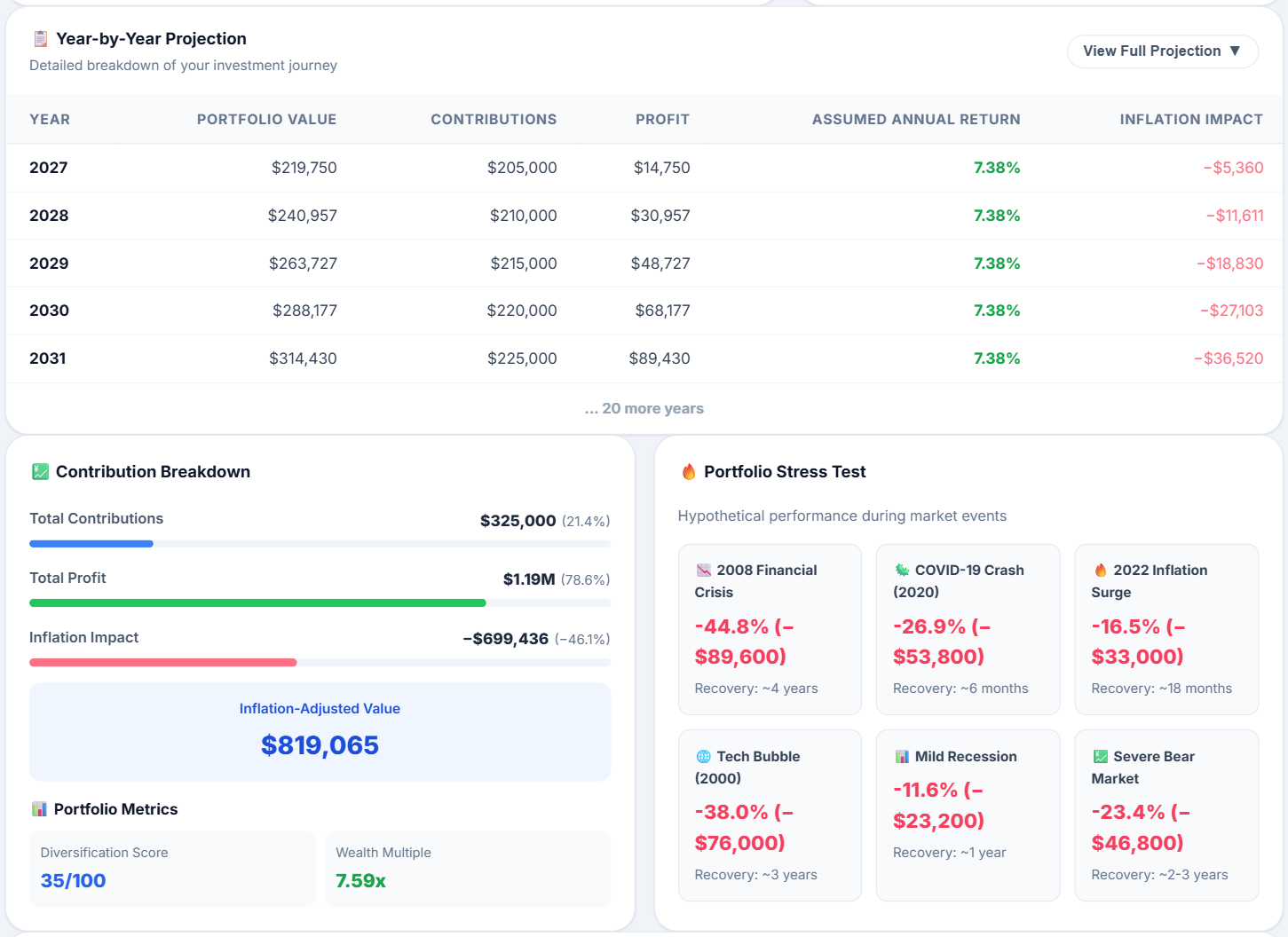Screen dimensions: 1288x937
Task: Click the ASSUMED ANNUAL RETURN column header
Action: [x=916, y=120]
